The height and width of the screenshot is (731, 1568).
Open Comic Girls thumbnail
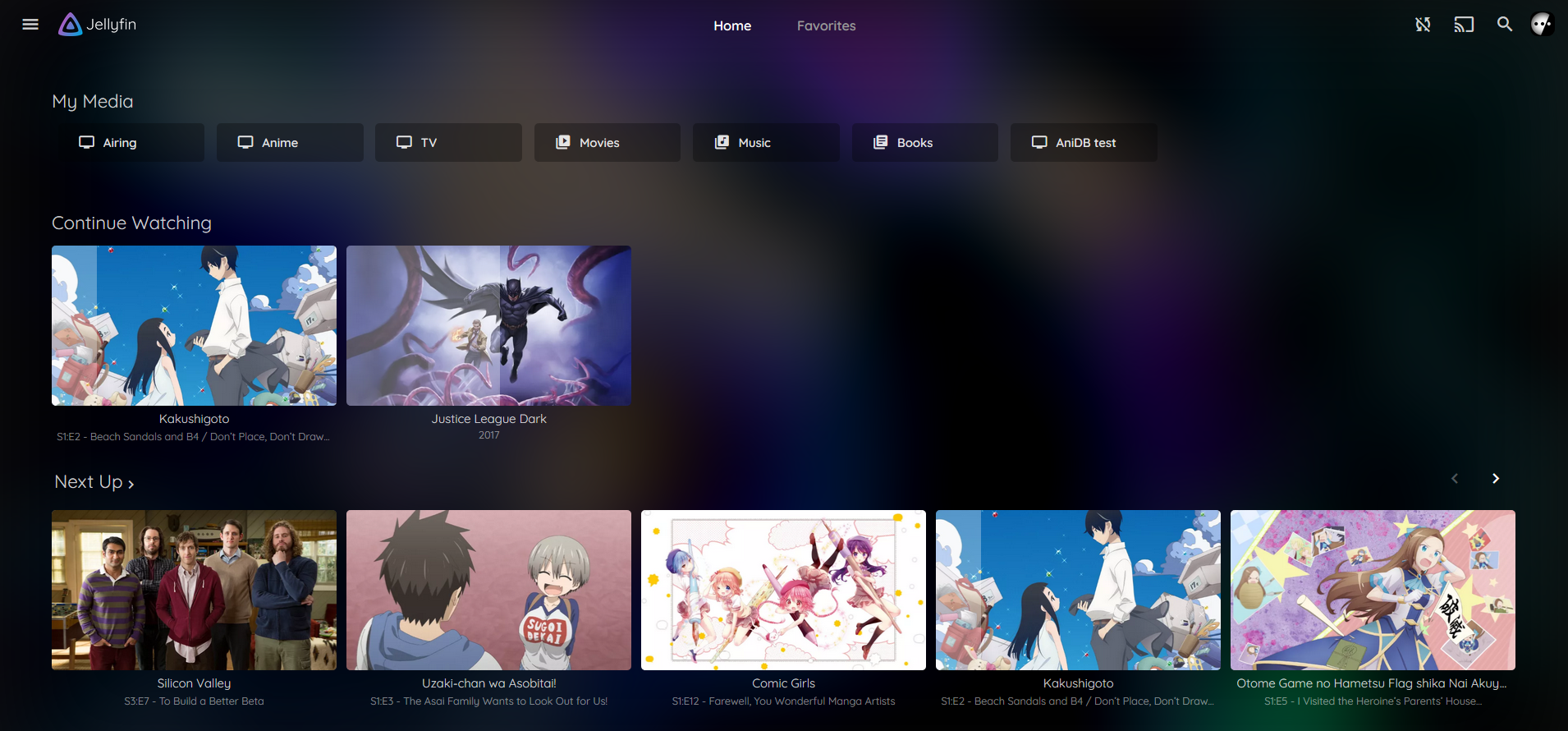[x=783, y=590]
